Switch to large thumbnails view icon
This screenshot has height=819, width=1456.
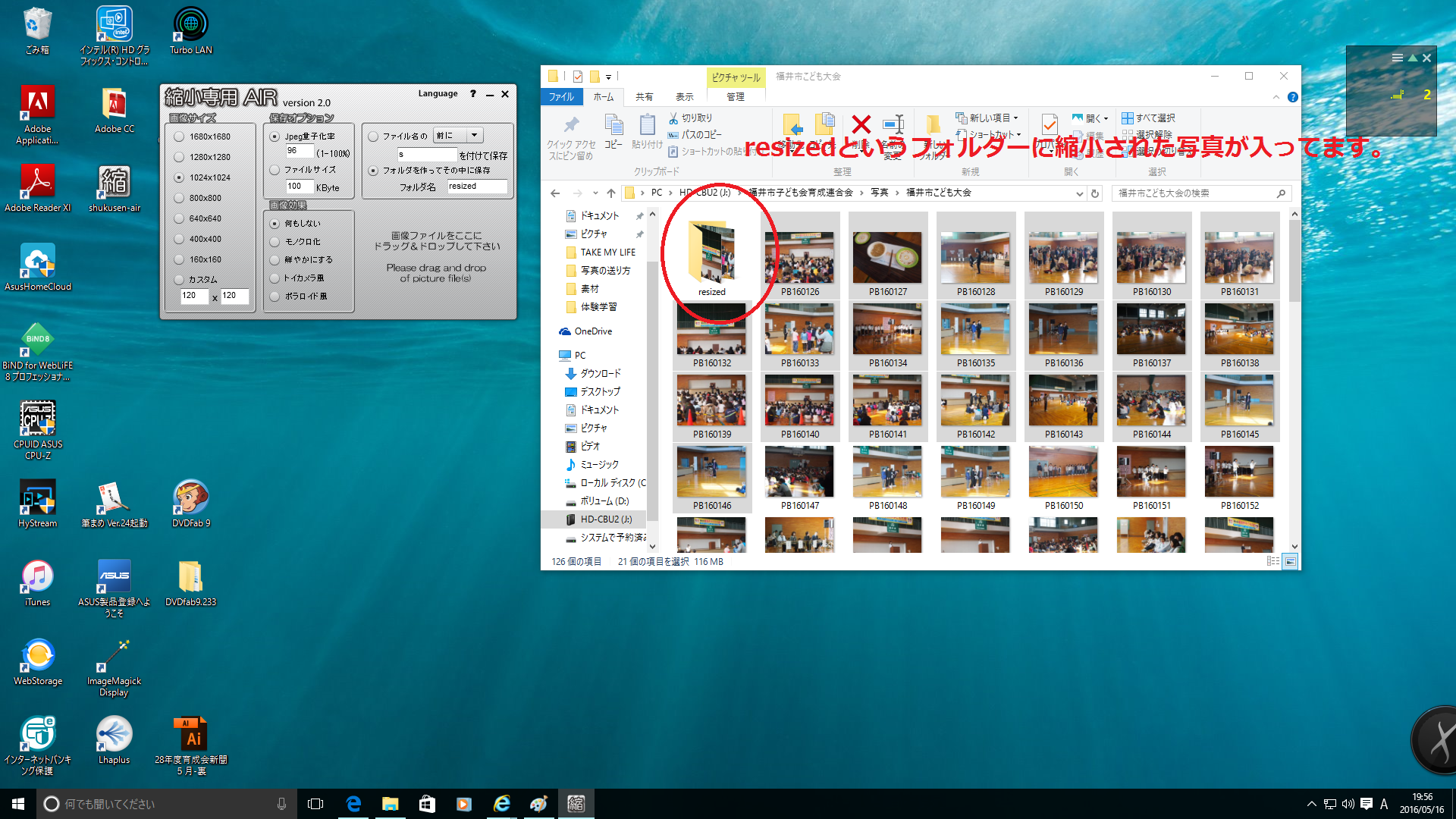1290,561
